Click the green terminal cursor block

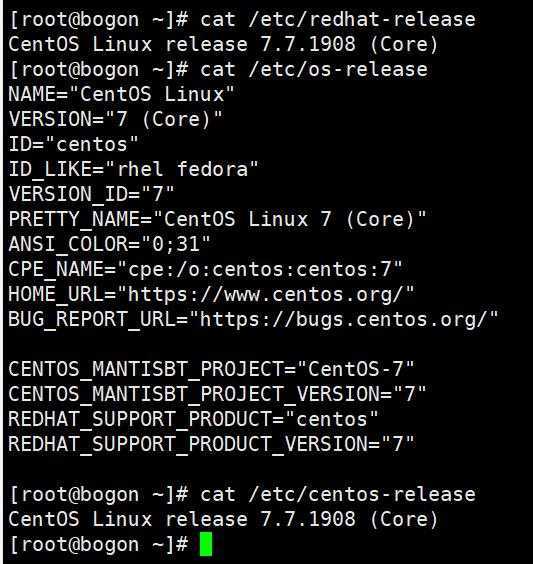[206, 544]
